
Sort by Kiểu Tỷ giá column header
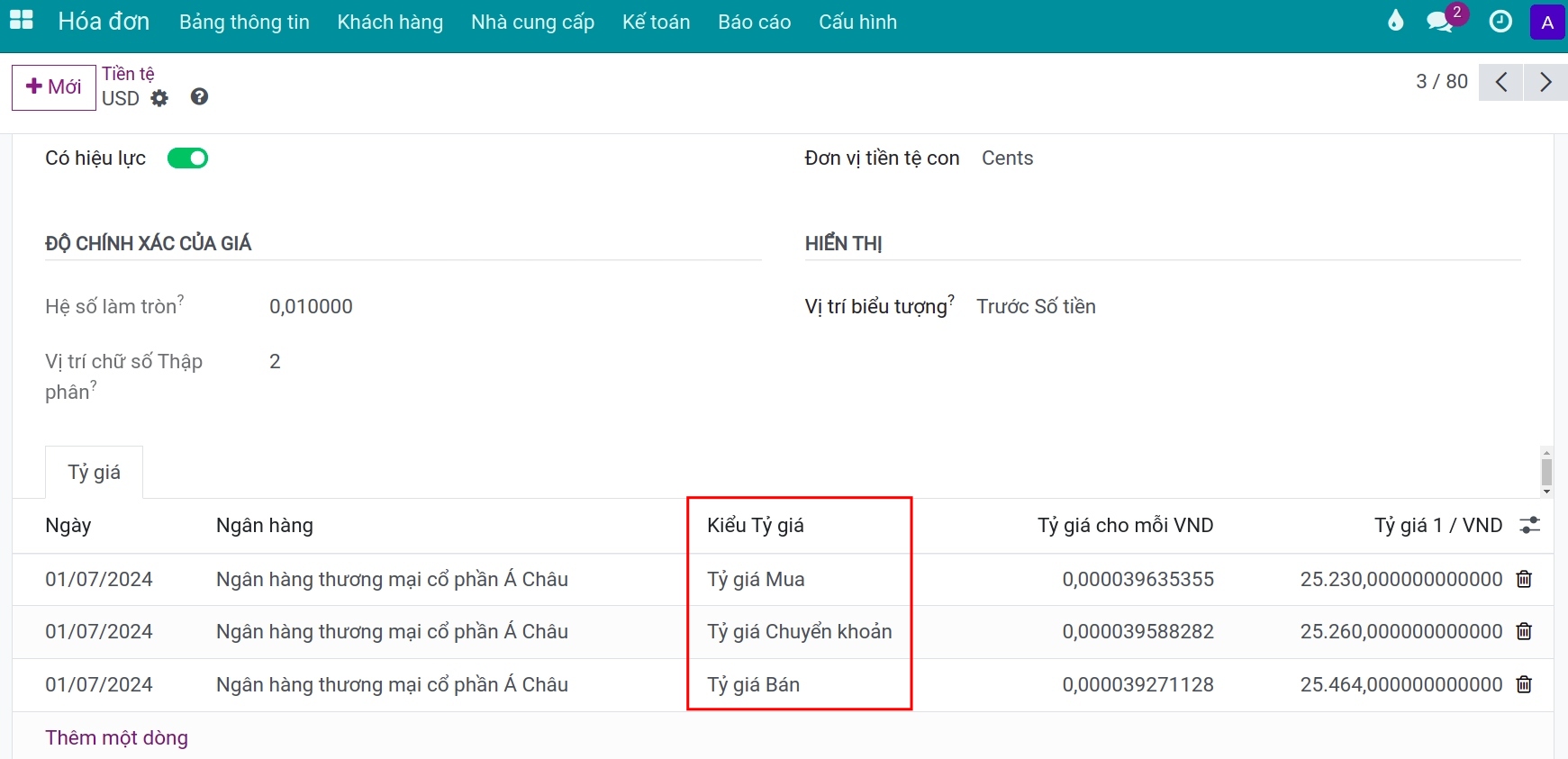click(756, 526)
